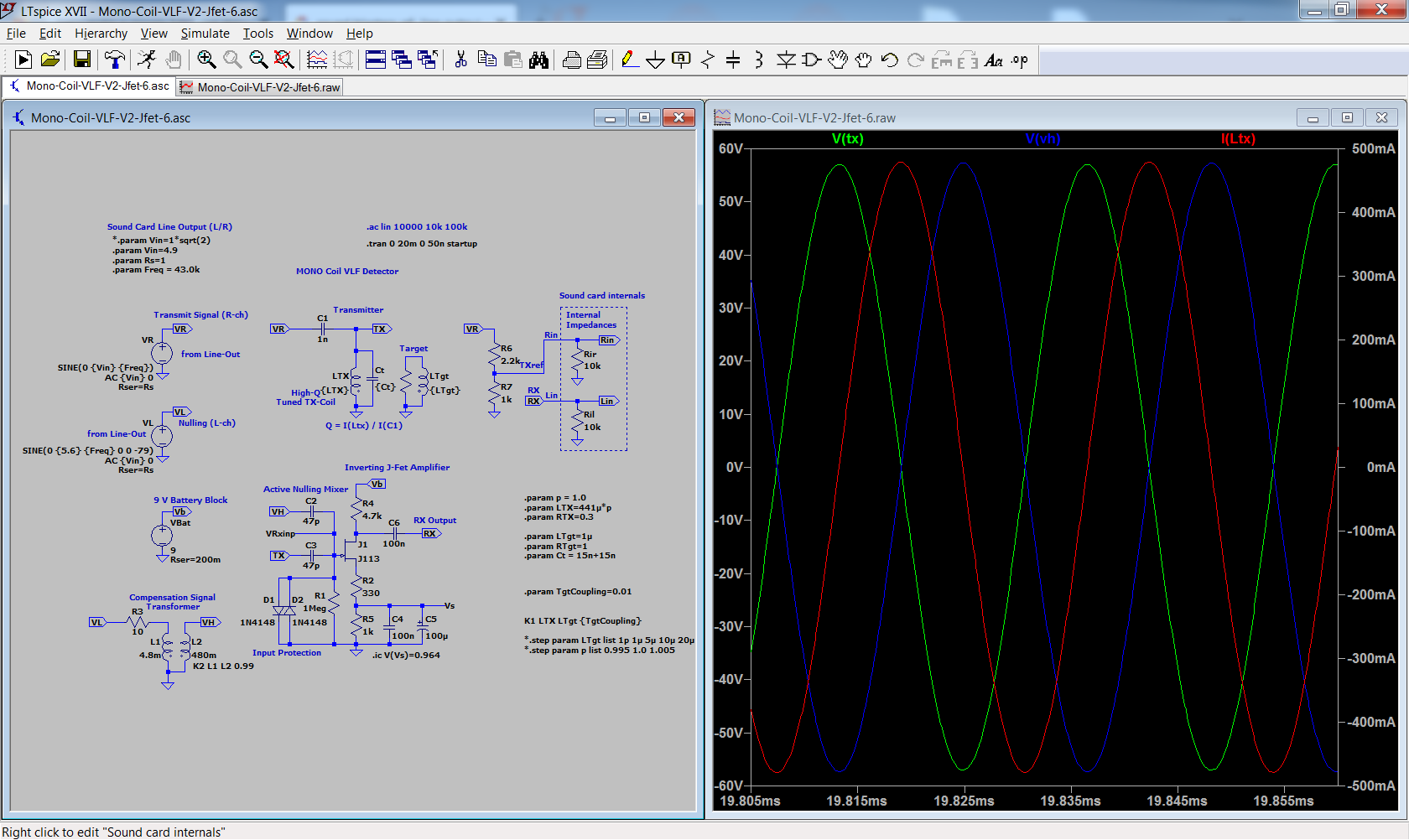Cascade the windows with the Cascade icon
The image size is (1409, 840).
click(x=402, y=60)
